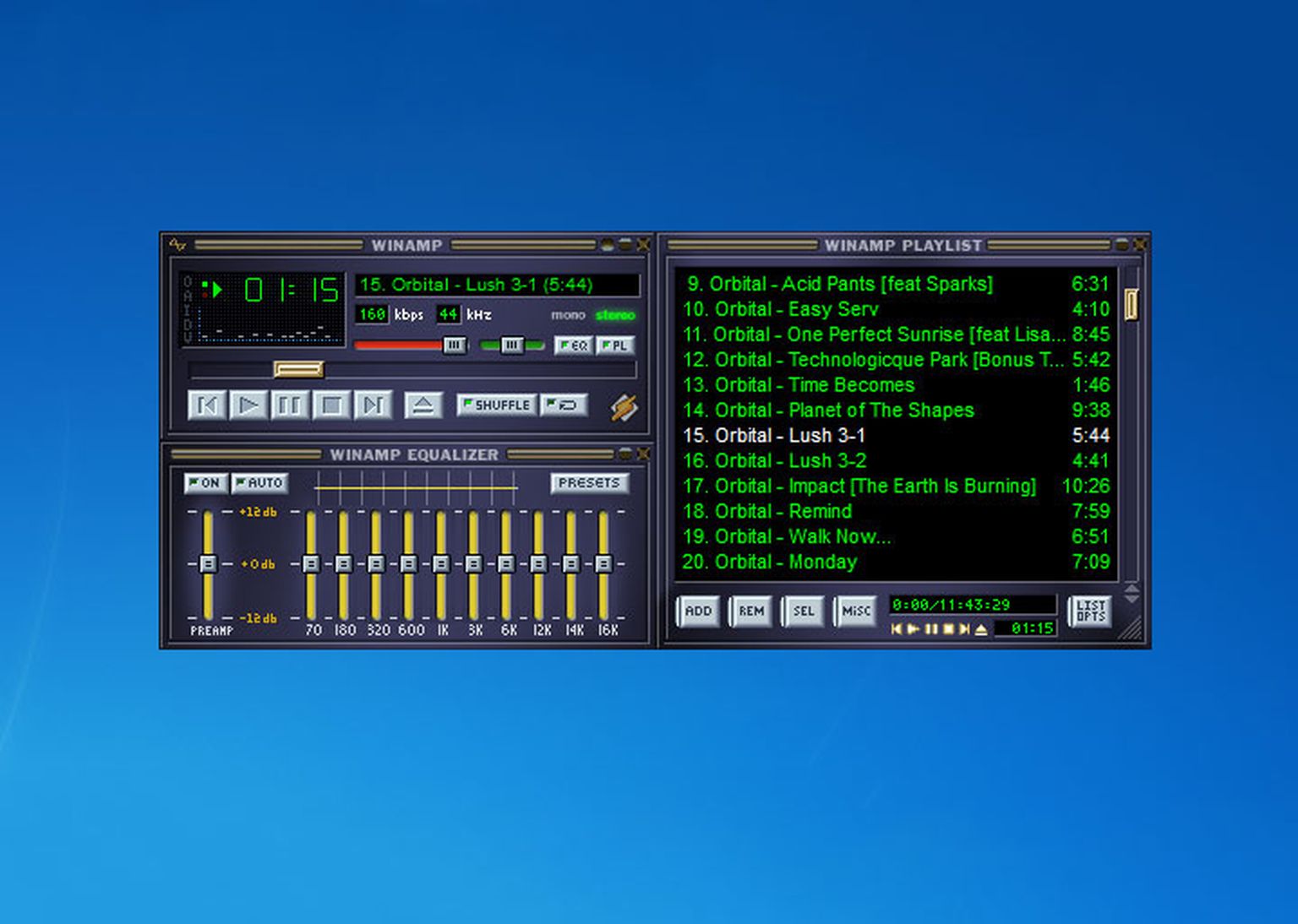Open LIST OPTS menu in playlist
Image resolution: width=1298 pixels, height=924 pixels.
pyautogui.click(x=1090, y=611)
